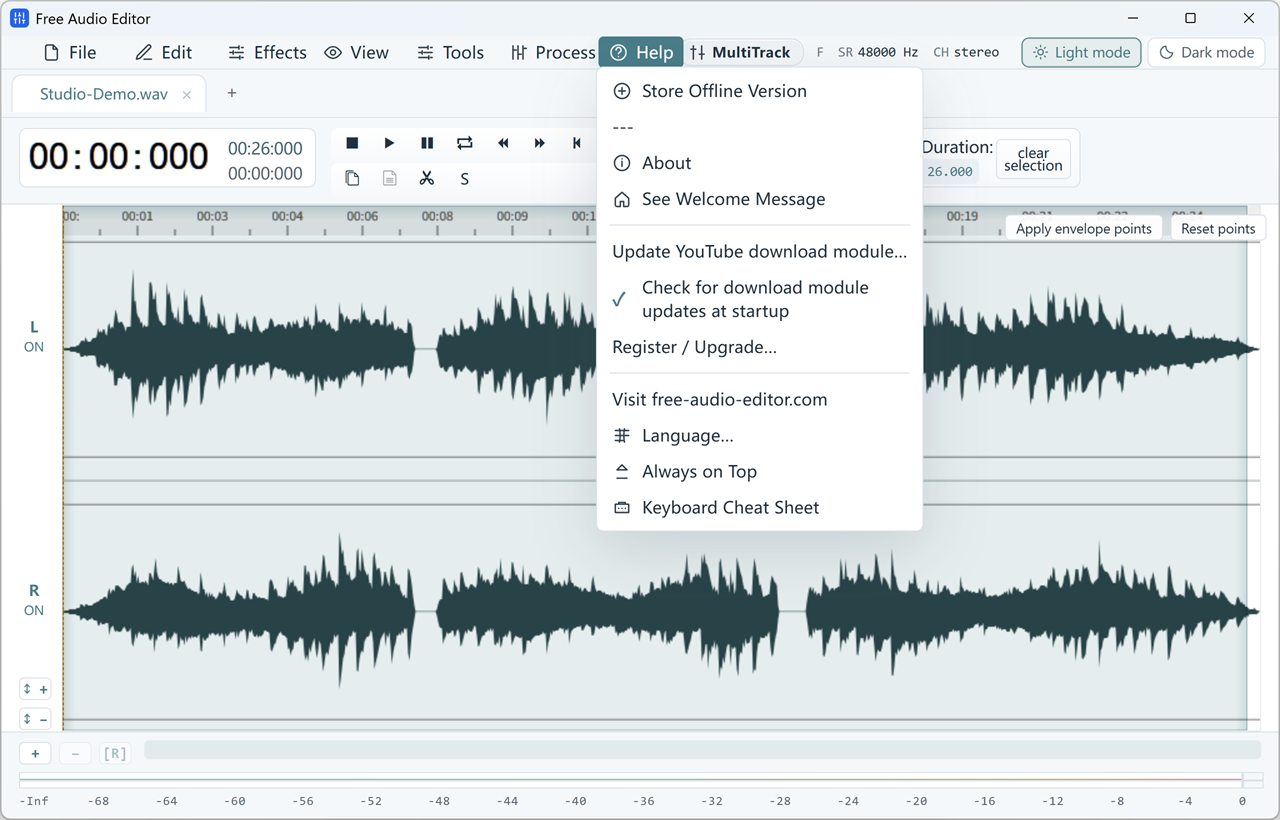The width and height of the screenshot is (1280, 820).
Task: Open the View menu
Action: (x=357, y=52)
